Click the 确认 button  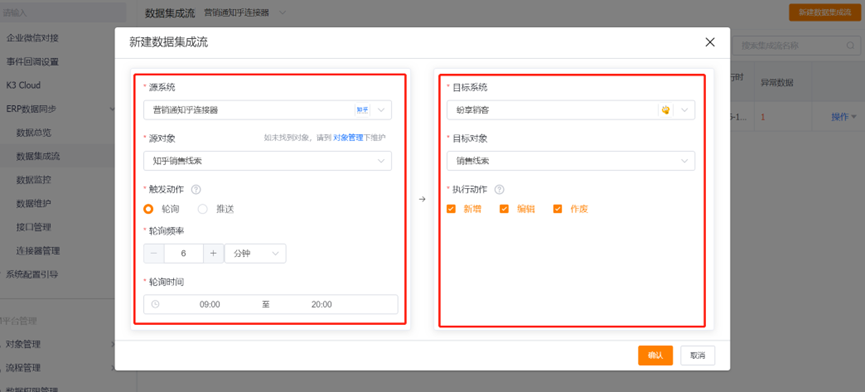coord(655,356)
